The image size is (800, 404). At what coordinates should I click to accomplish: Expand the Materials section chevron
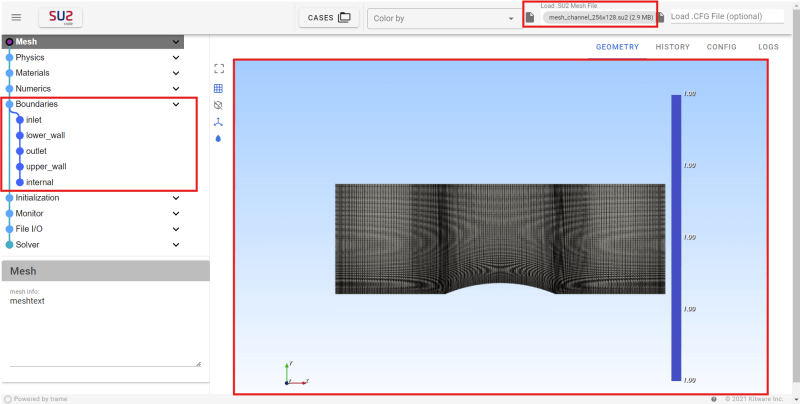coord(176,73)
